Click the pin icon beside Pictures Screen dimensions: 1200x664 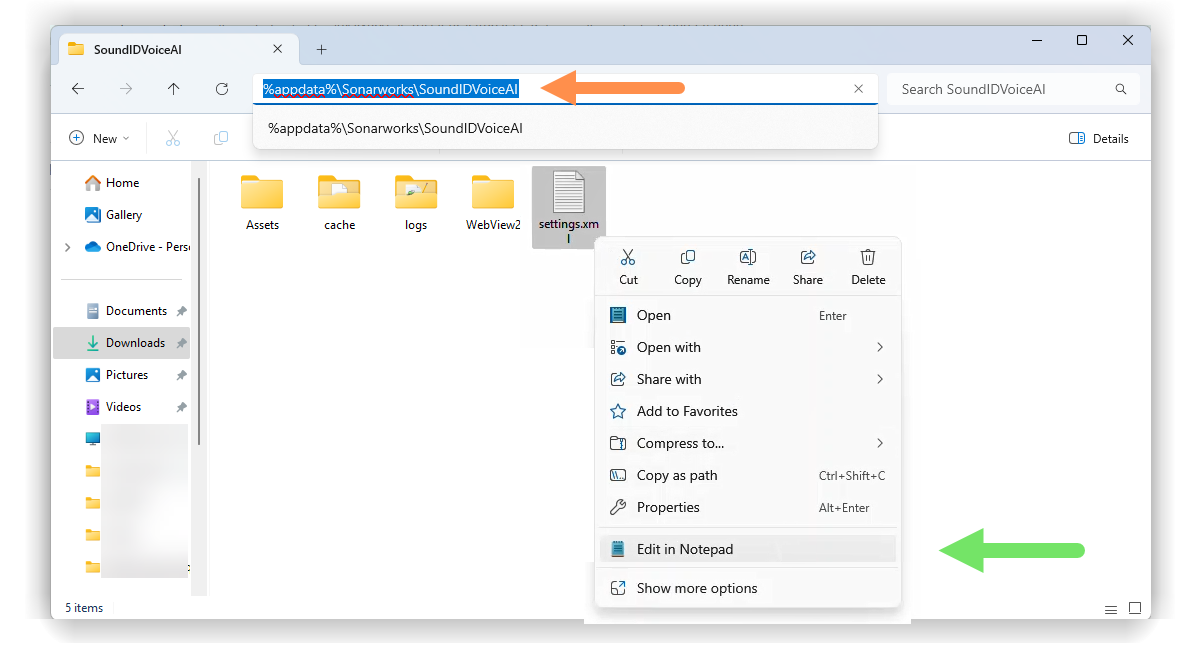pyautogui.click(x=182, y=375)
